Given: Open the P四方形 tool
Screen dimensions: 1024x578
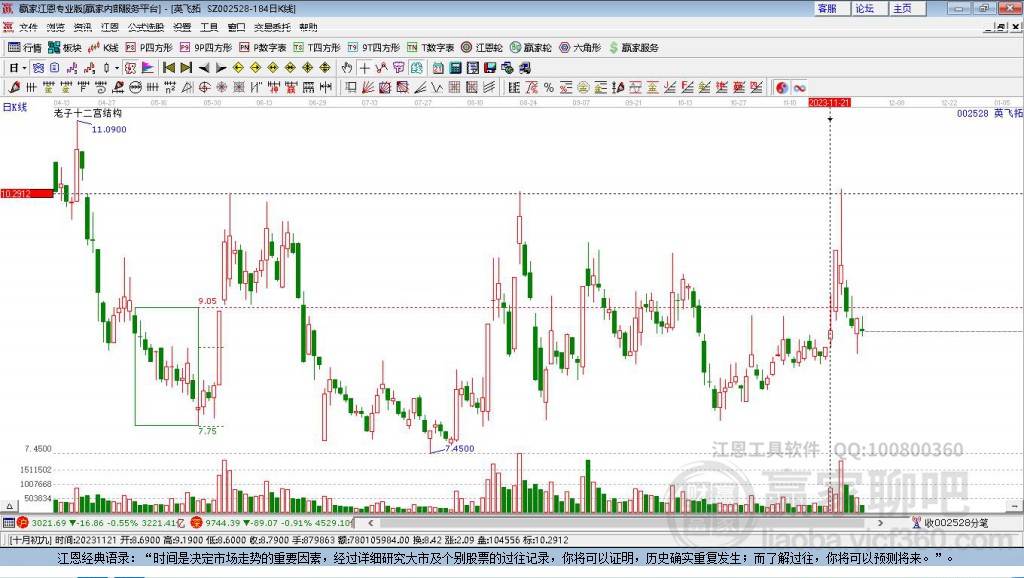Looking at the screenshot, I should [x=149, y=48].
